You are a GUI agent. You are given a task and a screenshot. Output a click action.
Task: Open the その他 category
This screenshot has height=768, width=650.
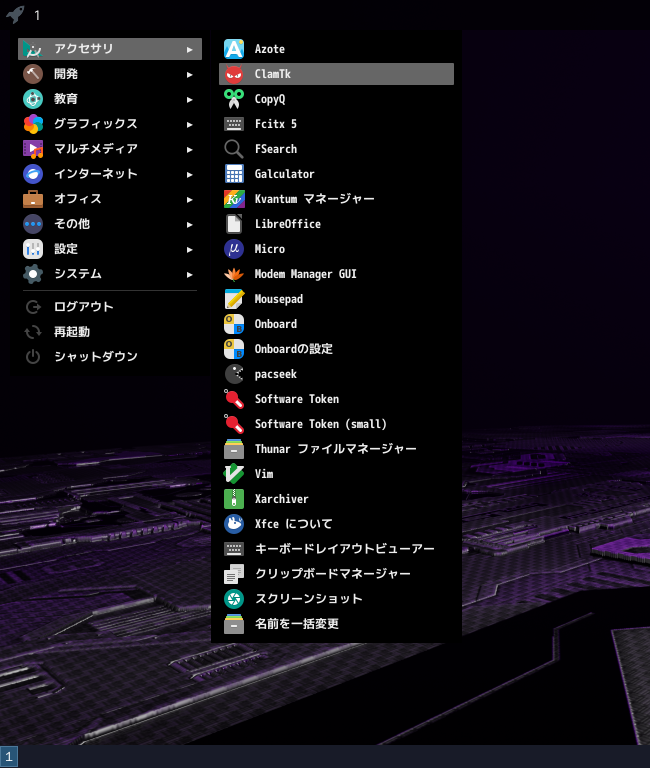click(x=110, y=224)
